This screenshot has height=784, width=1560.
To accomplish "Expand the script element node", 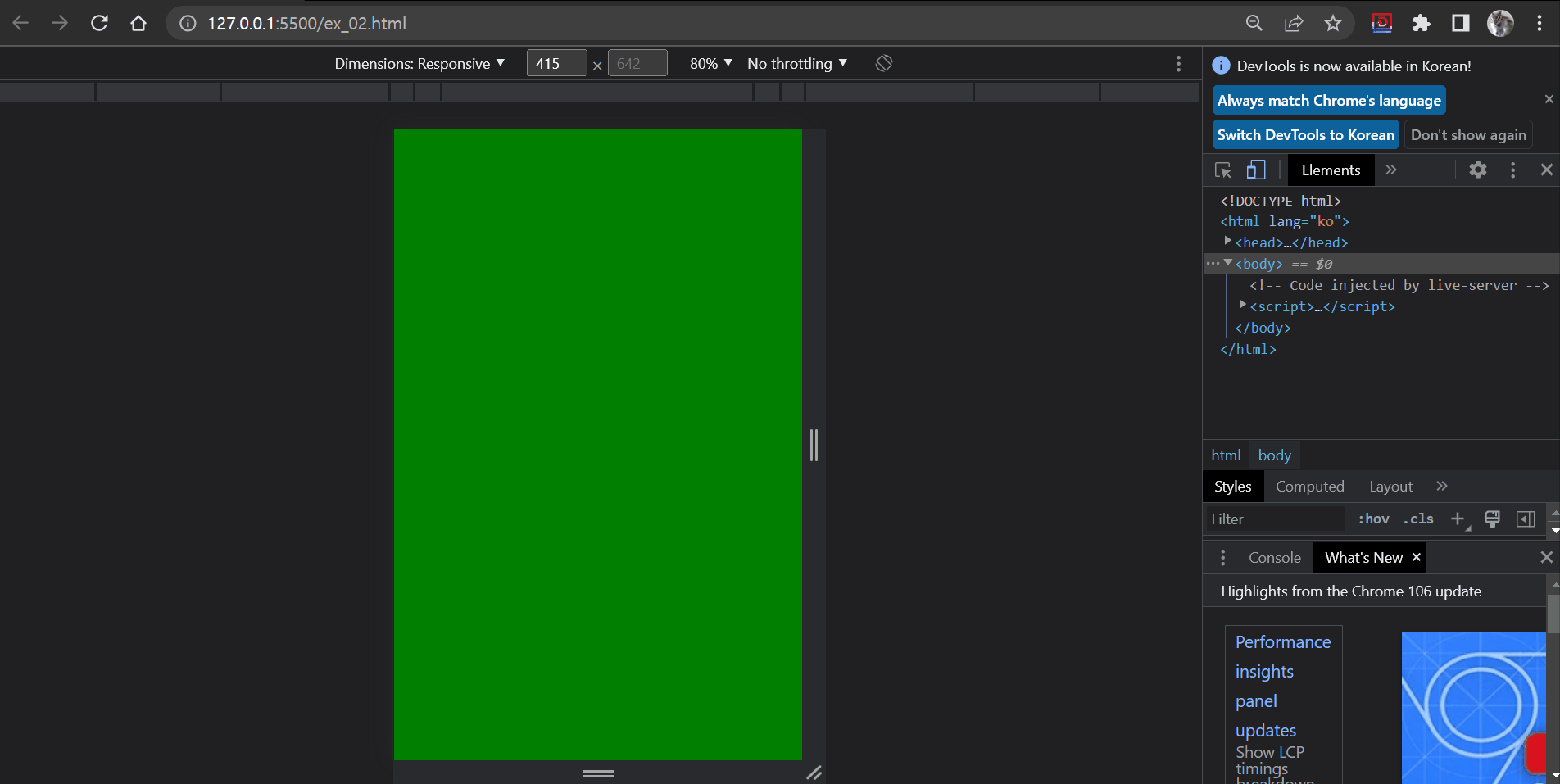I will pos(1243,305).
